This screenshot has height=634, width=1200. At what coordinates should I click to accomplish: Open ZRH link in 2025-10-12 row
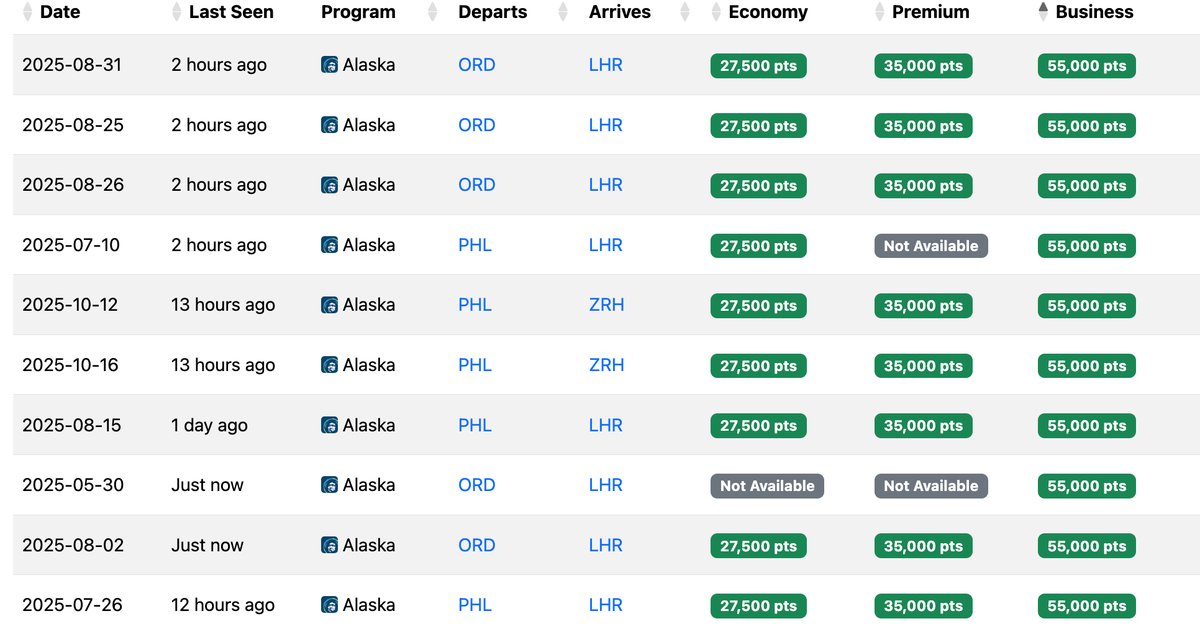pyautogui.click(x=606, y=305)
